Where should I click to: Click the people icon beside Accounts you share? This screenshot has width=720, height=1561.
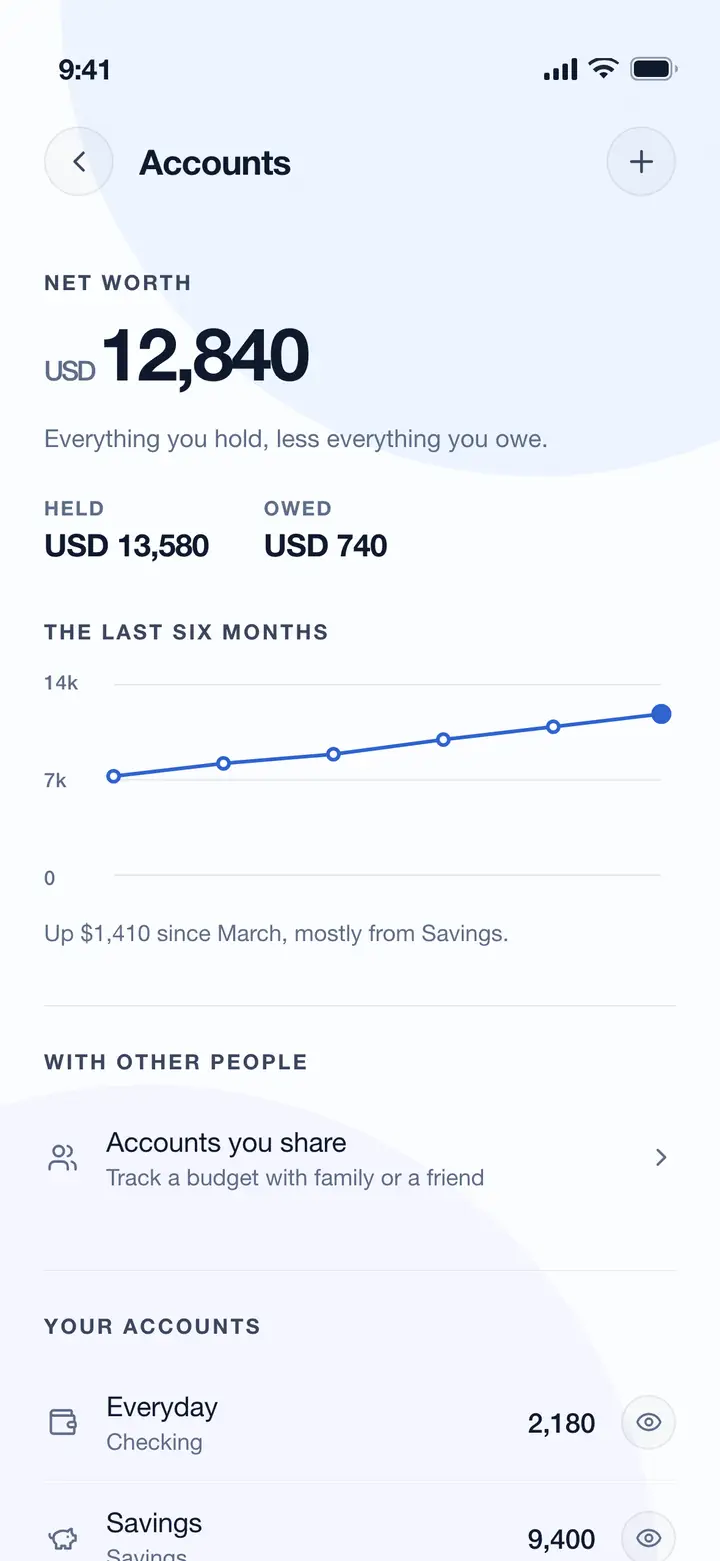pos(63,1158)
